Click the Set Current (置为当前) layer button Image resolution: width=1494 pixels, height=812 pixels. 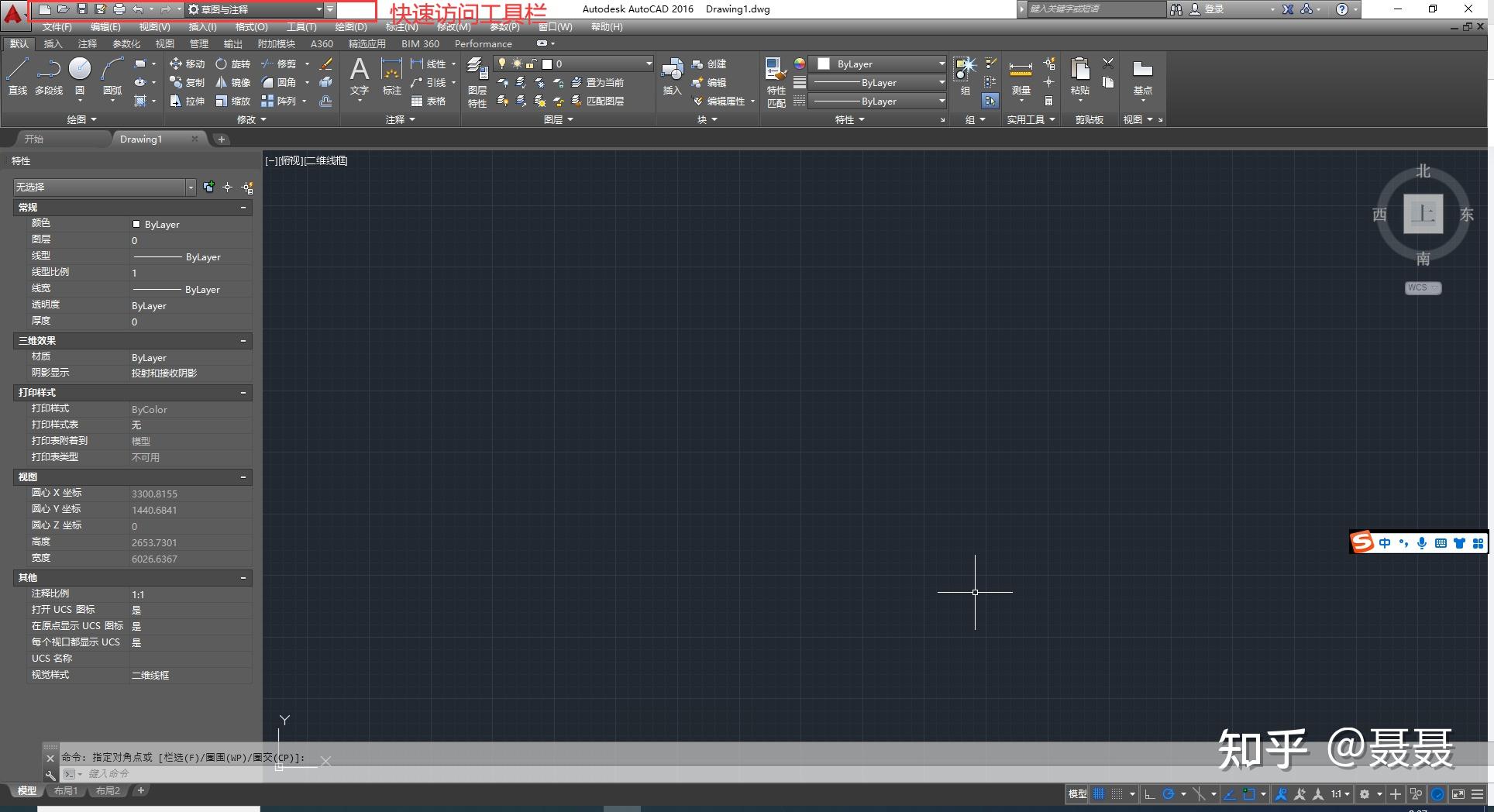[x=597, y=82]
